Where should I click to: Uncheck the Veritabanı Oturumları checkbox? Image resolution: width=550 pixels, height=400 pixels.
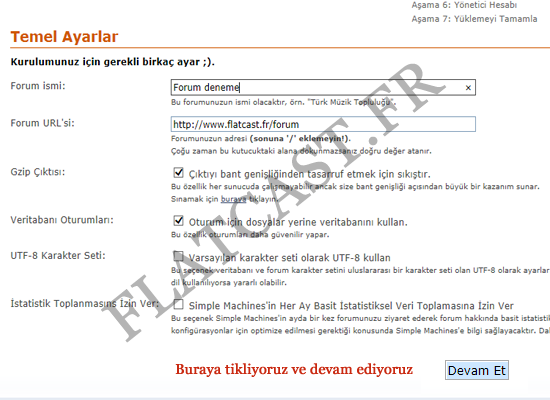(x=179, y=221)
